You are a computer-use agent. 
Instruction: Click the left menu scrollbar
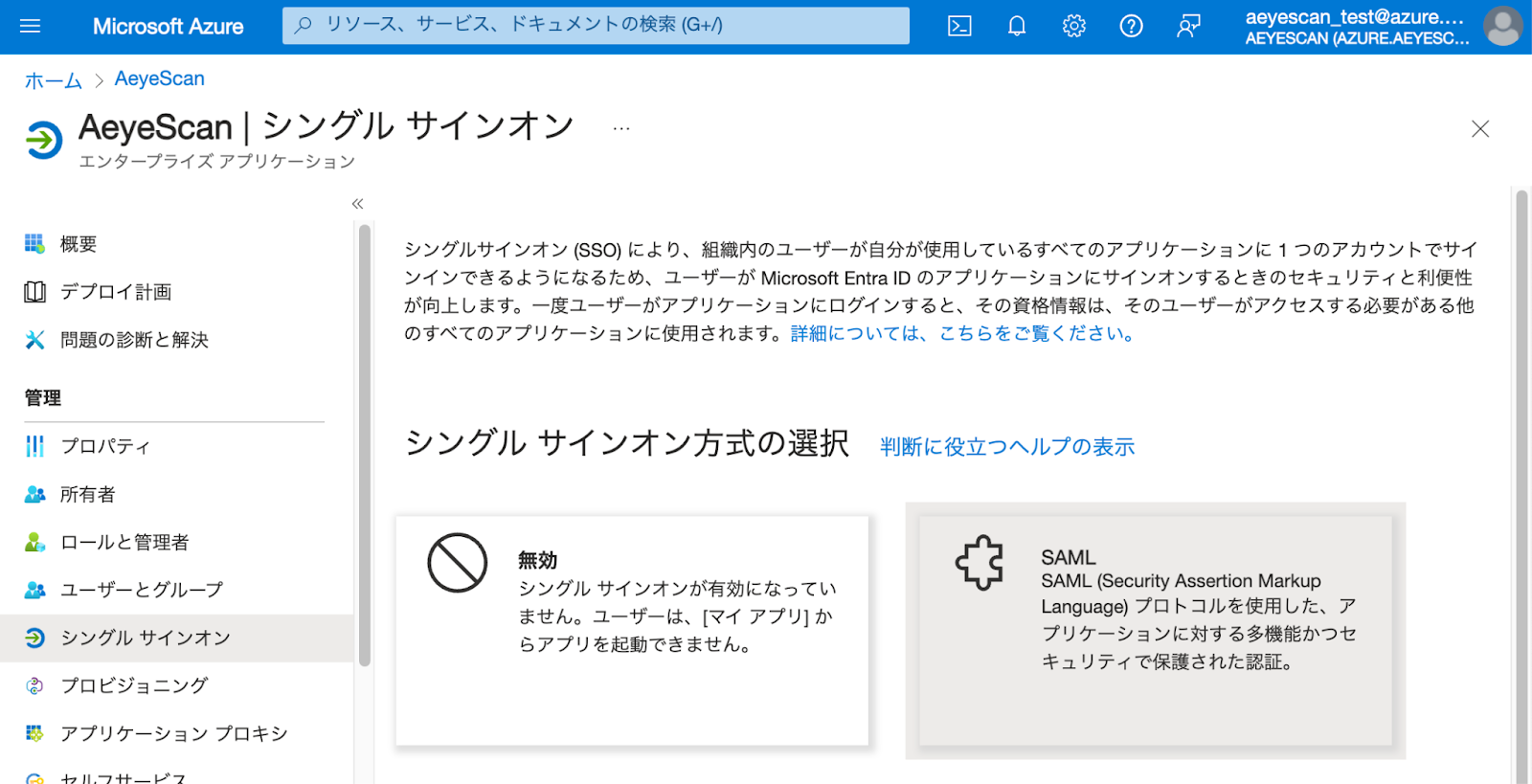[x=364, y=445]
